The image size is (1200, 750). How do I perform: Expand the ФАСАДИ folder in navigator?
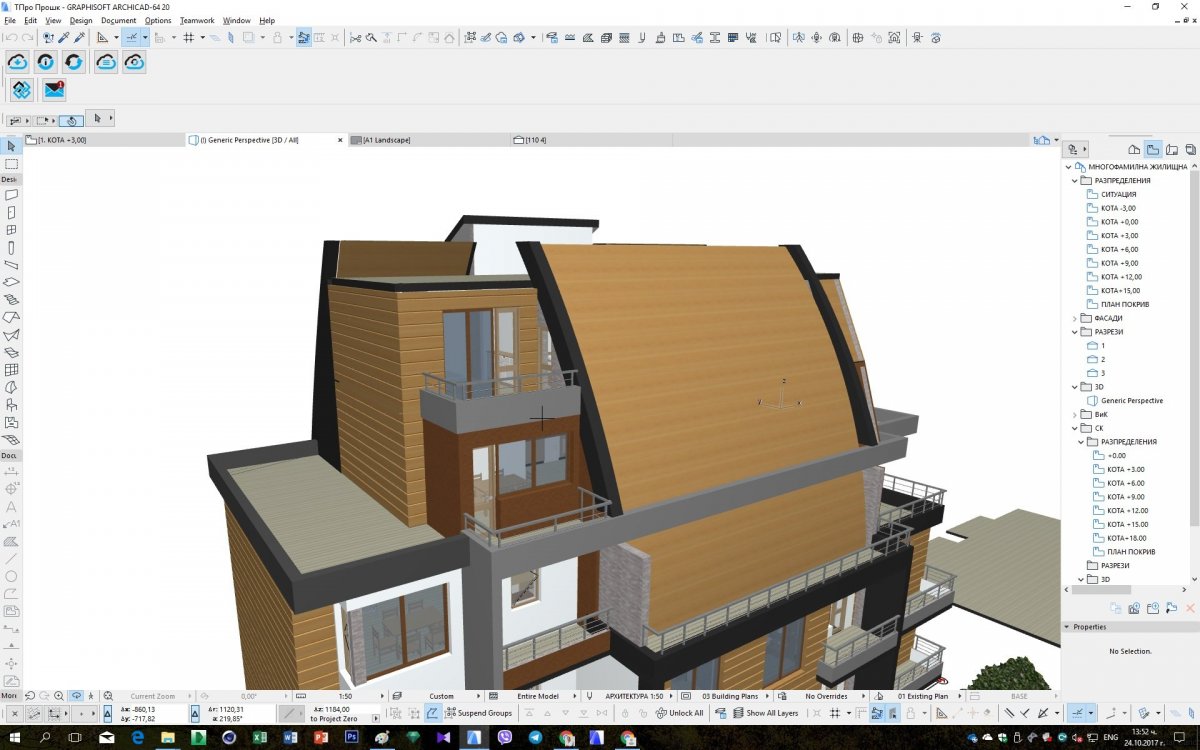click(1075, 318)
